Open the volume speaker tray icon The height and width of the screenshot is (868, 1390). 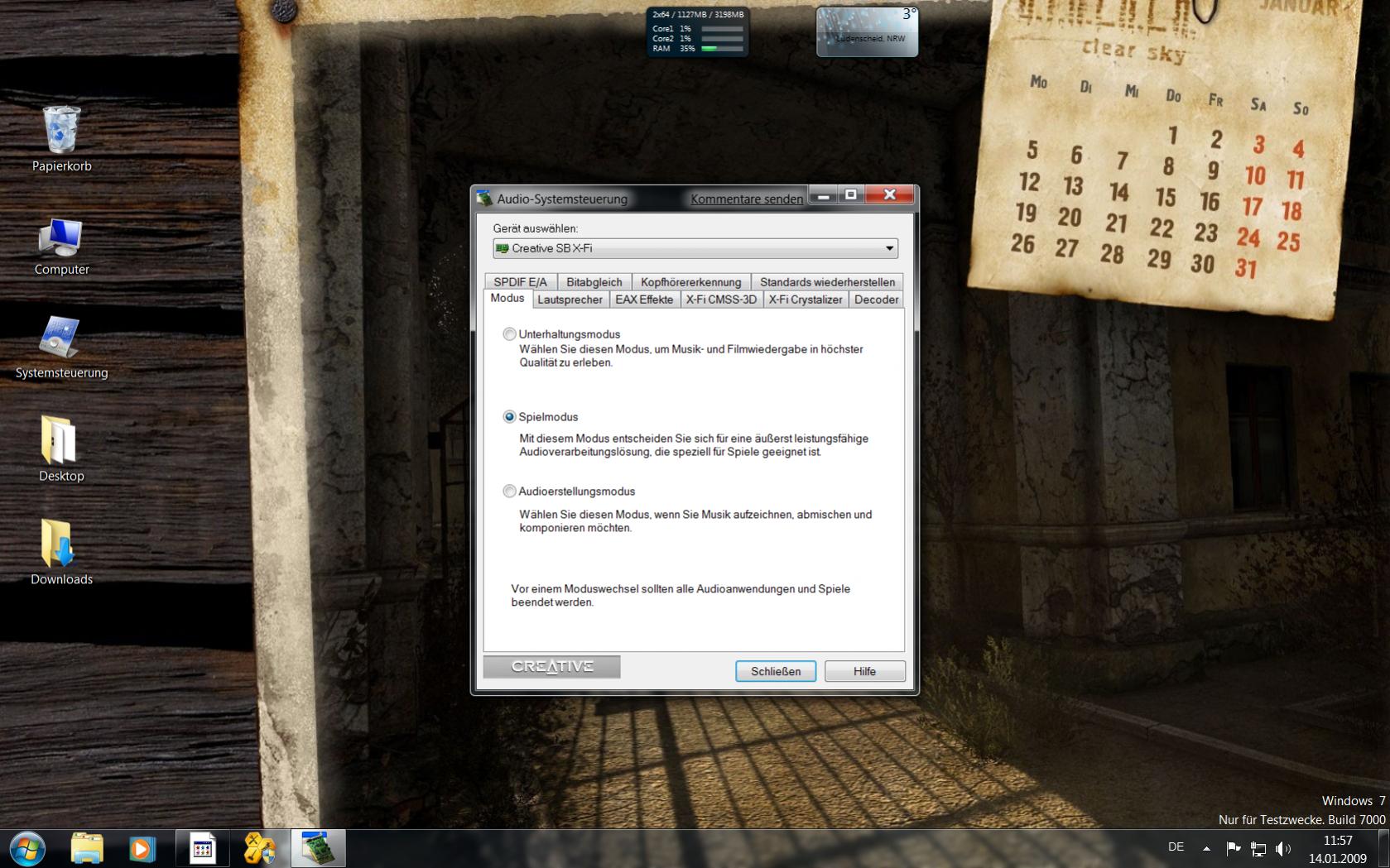(1283, 848)
